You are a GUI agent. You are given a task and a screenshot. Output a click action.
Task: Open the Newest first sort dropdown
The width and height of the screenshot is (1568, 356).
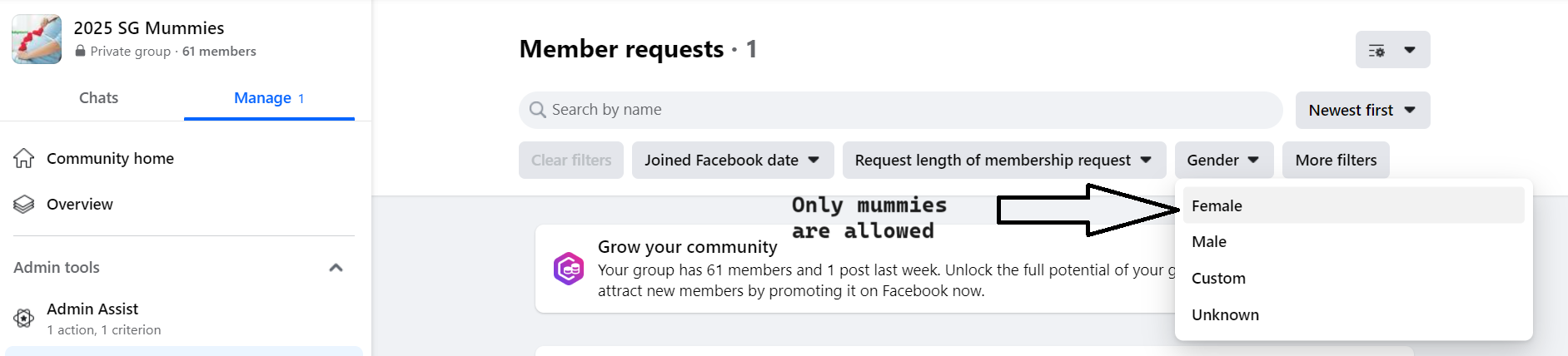pos(1361,111)
